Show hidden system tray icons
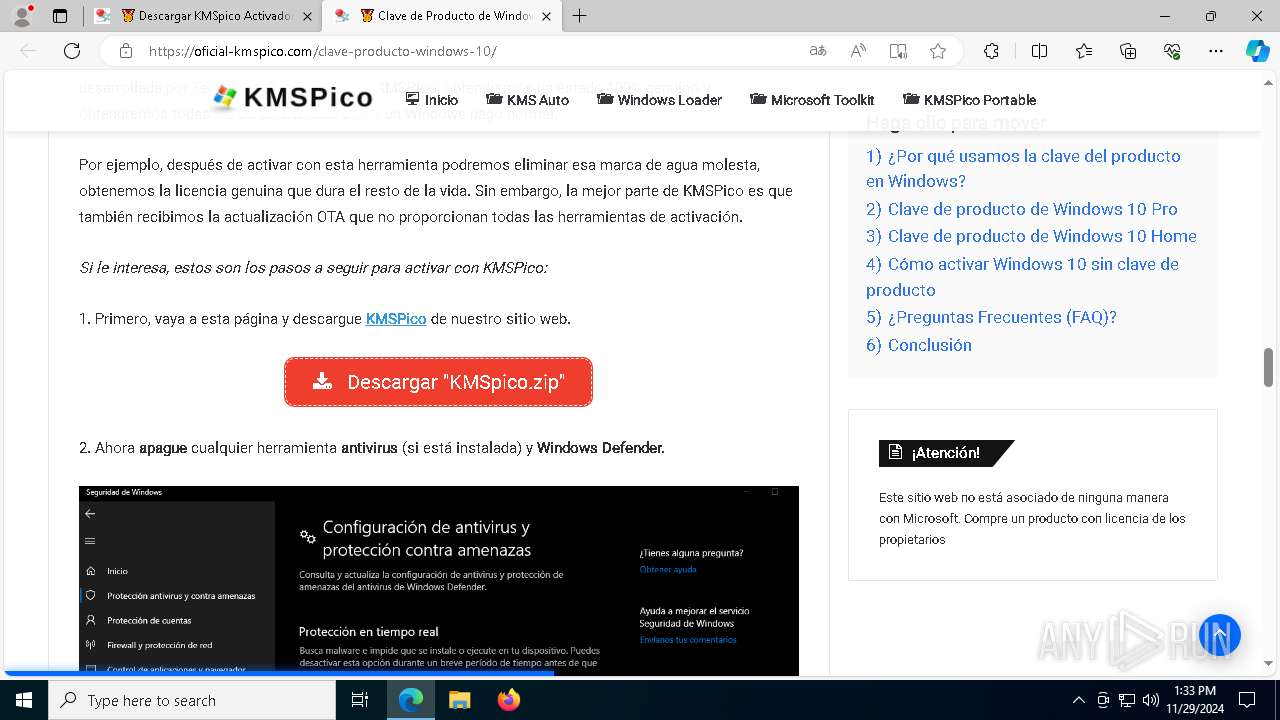Screen dimensions: 1280x720 pos(1078,700)
